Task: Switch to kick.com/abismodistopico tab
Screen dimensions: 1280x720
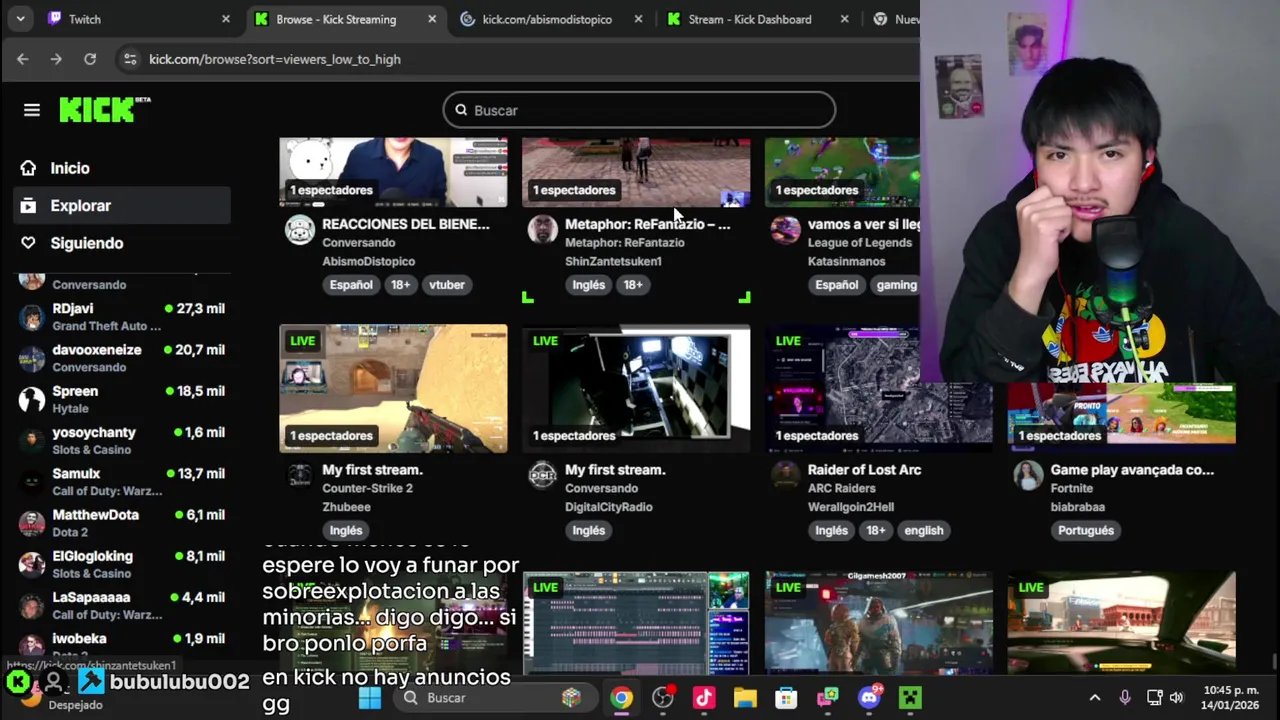Action: [547, 19]
